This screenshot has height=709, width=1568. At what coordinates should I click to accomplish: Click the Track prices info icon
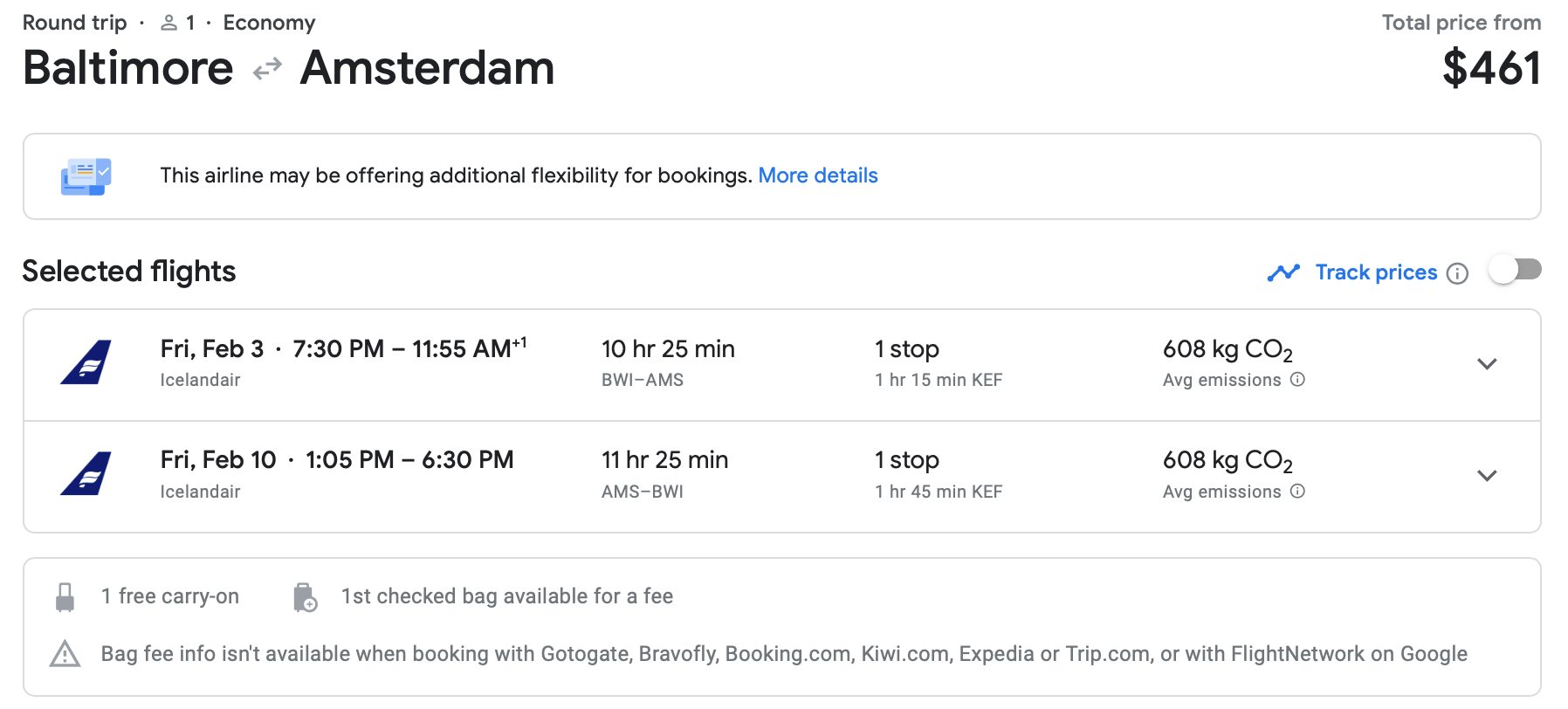pyautogui.click(x=1457, y=273)
